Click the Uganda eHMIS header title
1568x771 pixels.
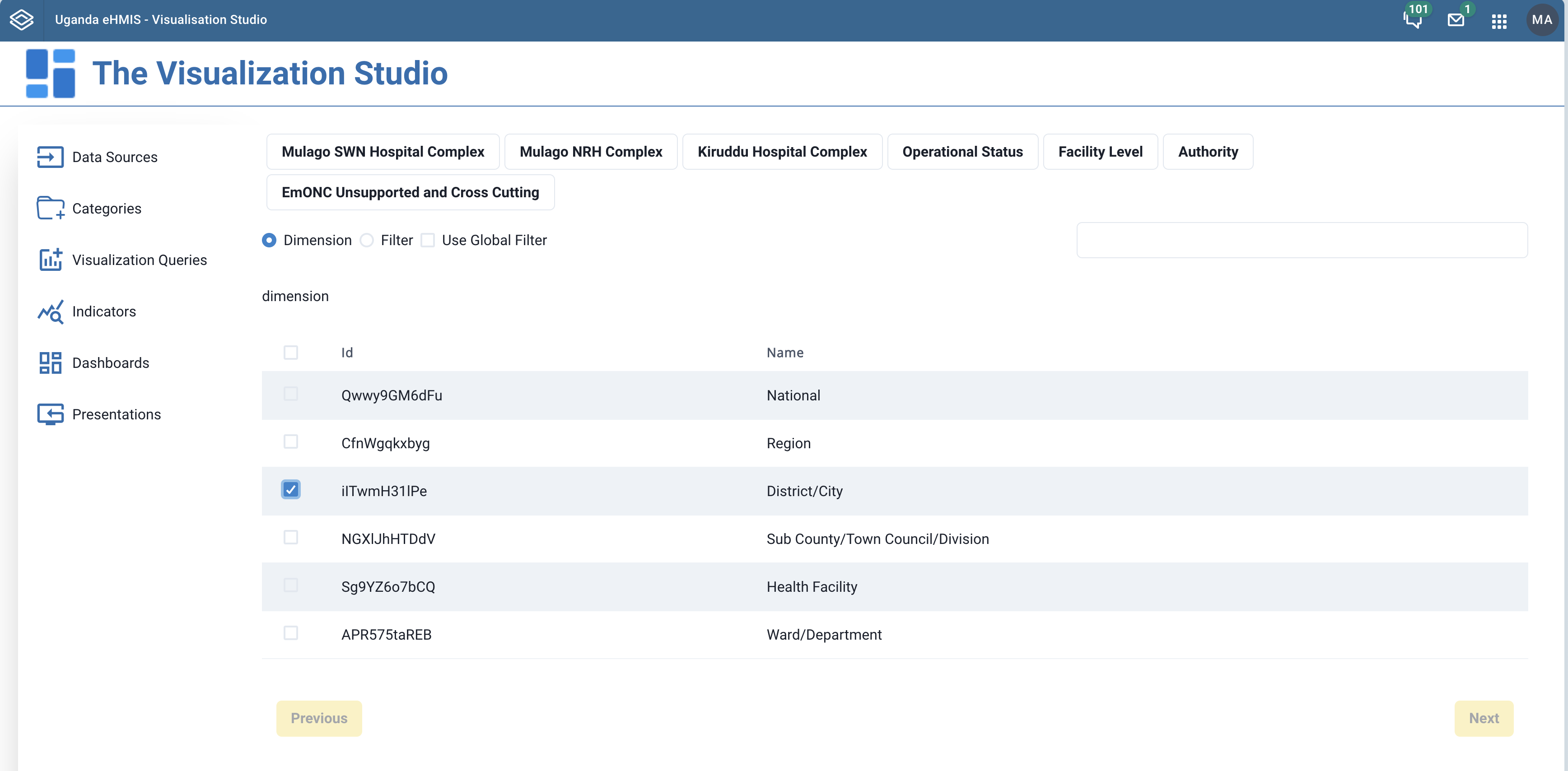(x=161, y=19)
